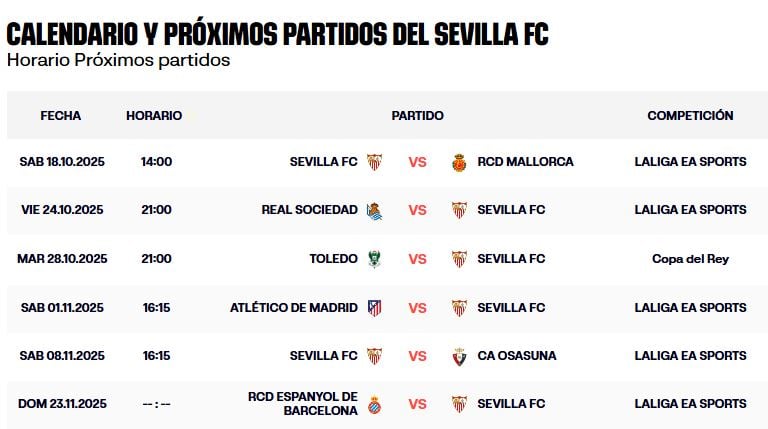Click the Atlético de Madrid crest
Screen dimensions: 768x429
pos(374,307)
